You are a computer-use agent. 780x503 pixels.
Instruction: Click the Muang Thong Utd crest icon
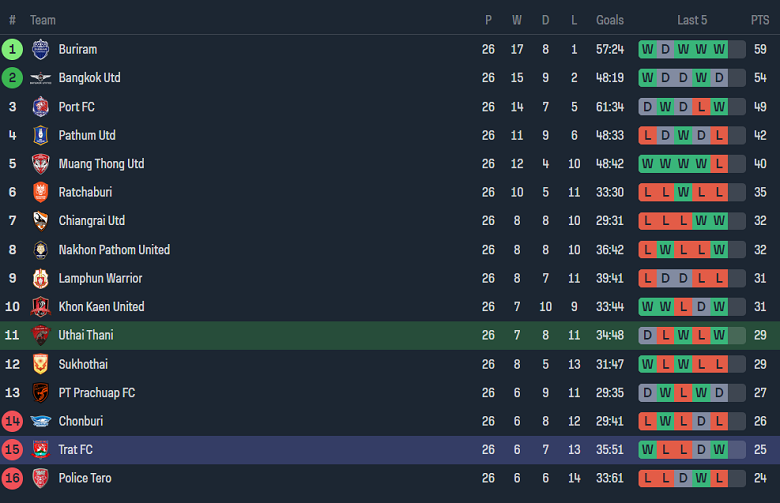point(40,164)
